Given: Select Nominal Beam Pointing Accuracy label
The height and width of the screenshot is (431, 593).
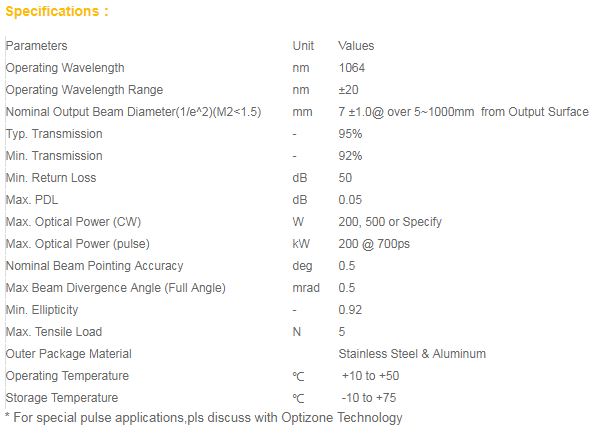Looking at the screenshot, I should 95,266.
